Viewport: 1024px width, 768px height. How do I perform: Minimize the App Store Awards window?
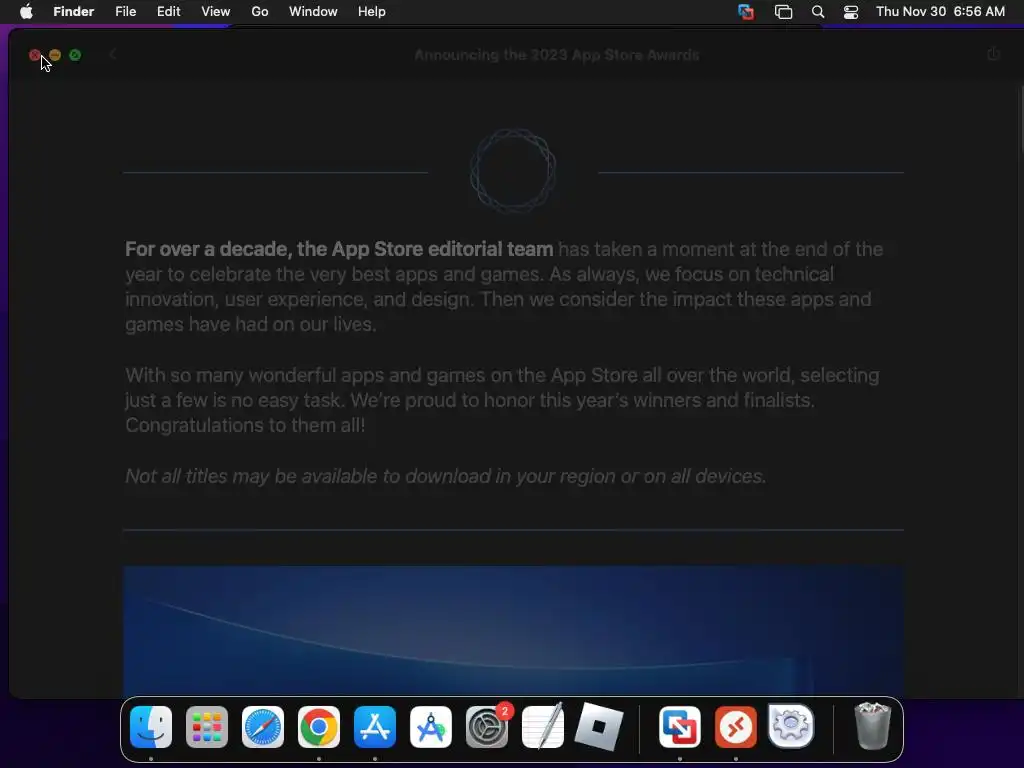(x=55, y=56)
